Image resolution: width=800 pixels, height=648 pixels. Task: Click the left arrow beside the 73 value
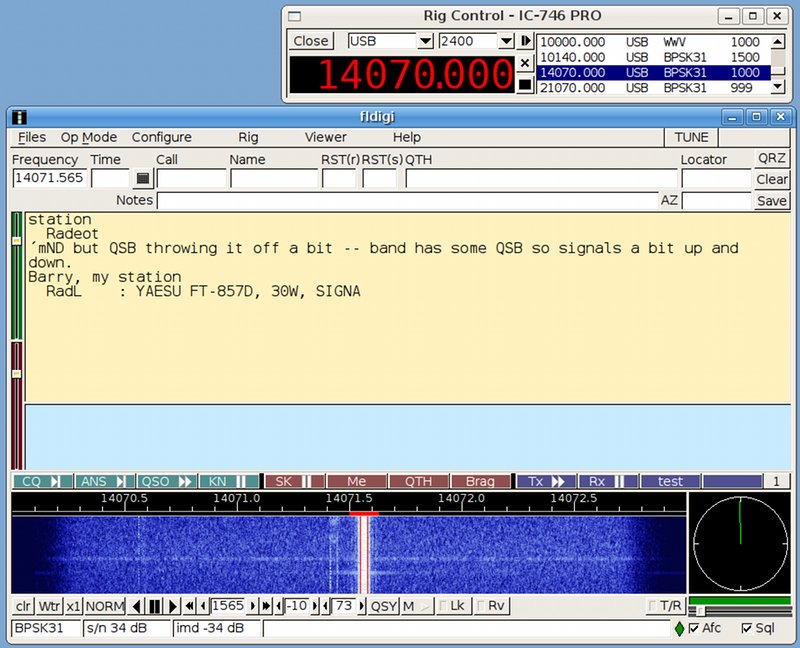click(x=326, y=606)
